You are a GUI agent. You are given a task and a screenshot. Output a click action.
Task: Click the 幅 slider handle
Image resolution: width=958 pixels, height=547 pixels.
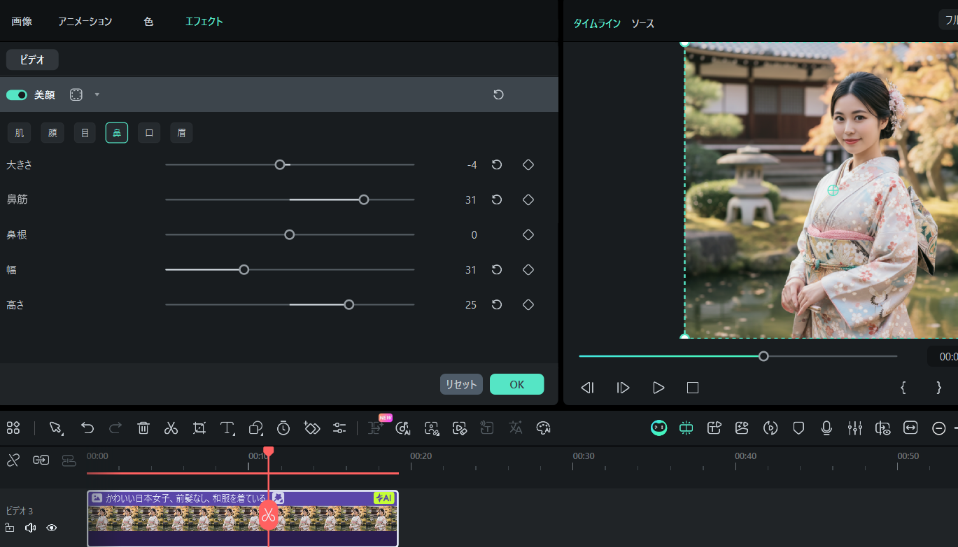(x=244, y=270)
